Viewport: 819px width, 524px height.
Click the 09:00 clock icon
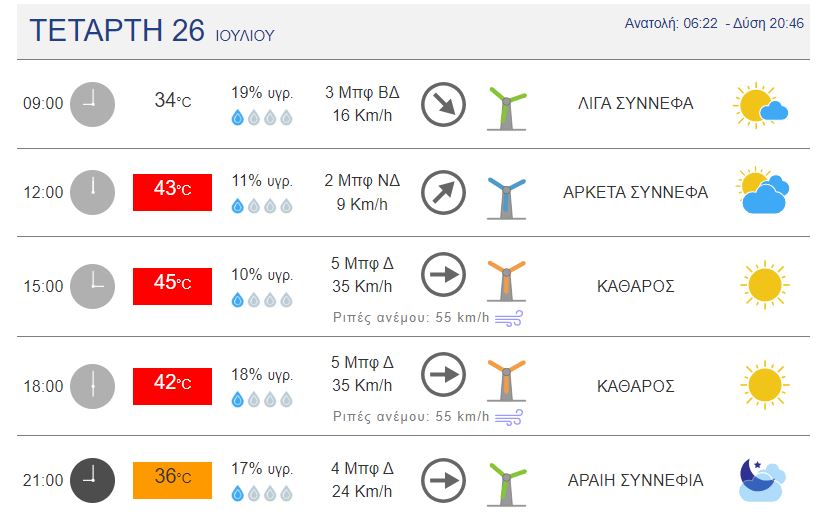[x=93, y=103]
